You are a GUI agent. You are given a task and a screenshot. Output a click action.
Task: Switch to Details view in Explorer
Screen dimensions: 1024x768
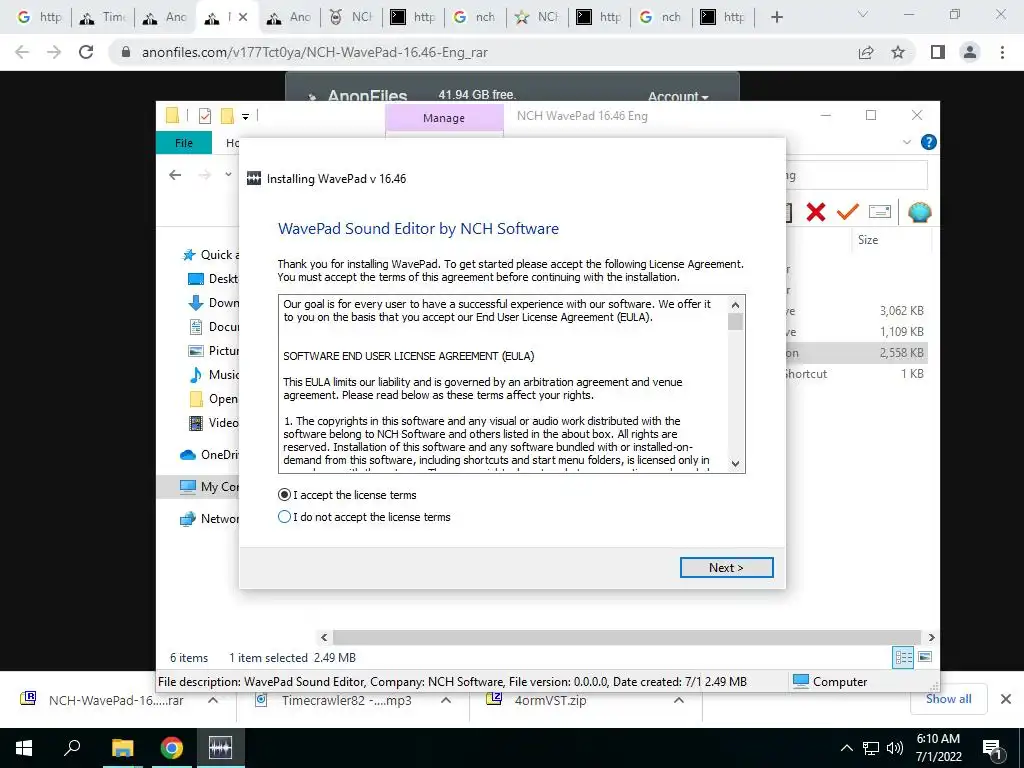(903, 657)
